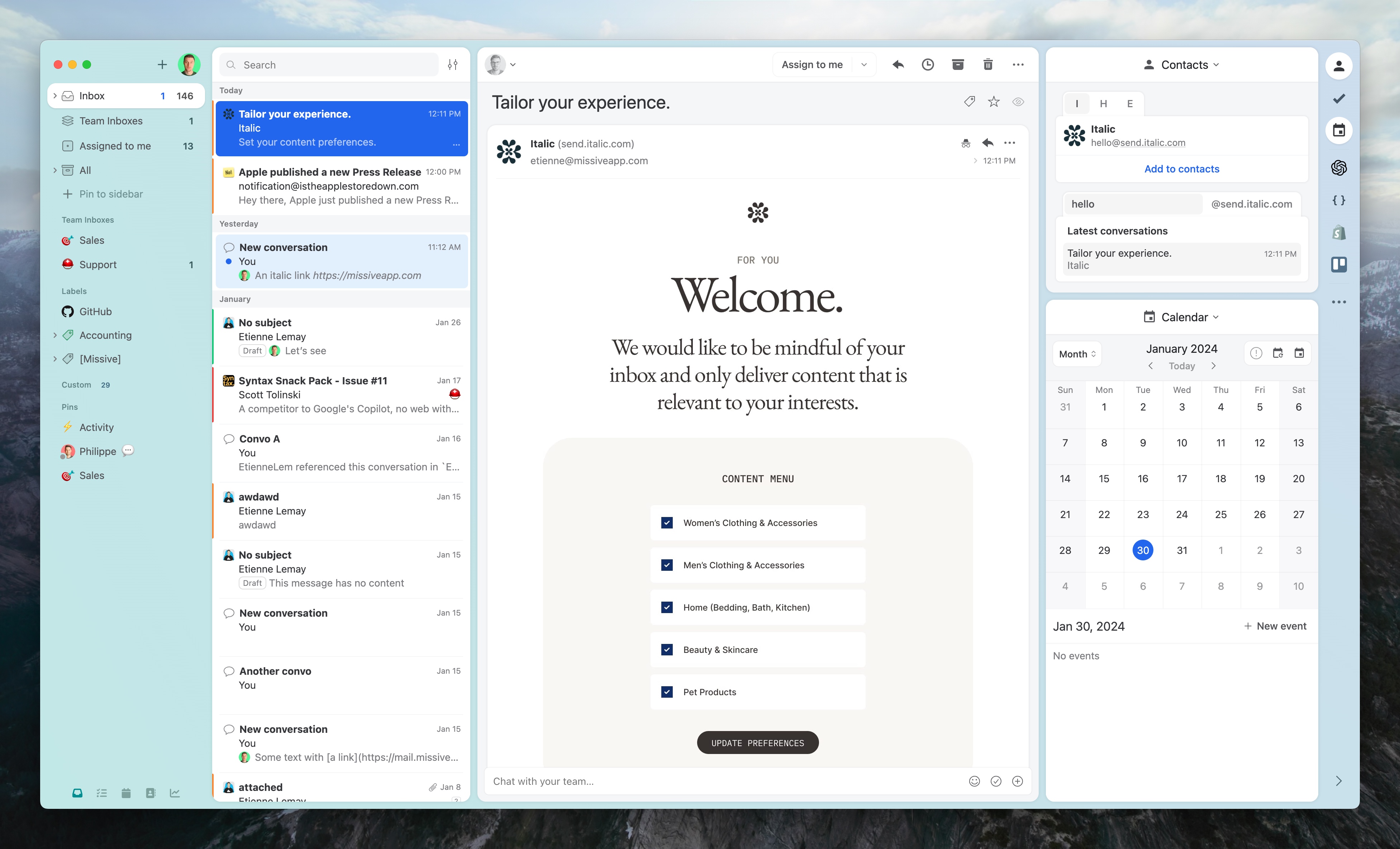Open the Support team inbox
1400x849 pixels.
(x=126, y=264)
